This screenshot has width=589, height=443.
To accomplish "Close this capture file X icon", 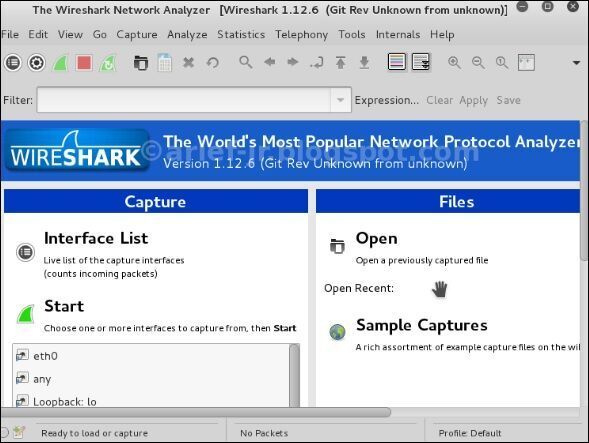I will click(x=189, y=62).
